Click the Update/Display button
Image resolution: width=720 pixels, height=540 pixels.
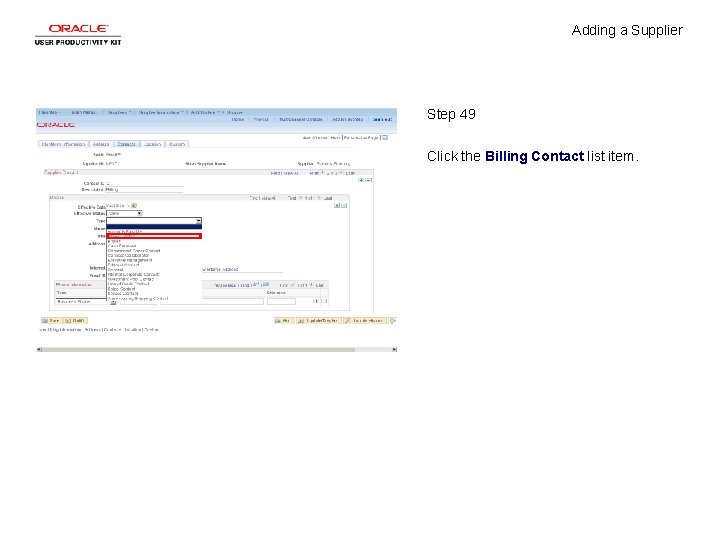click(x=318, y=321)
